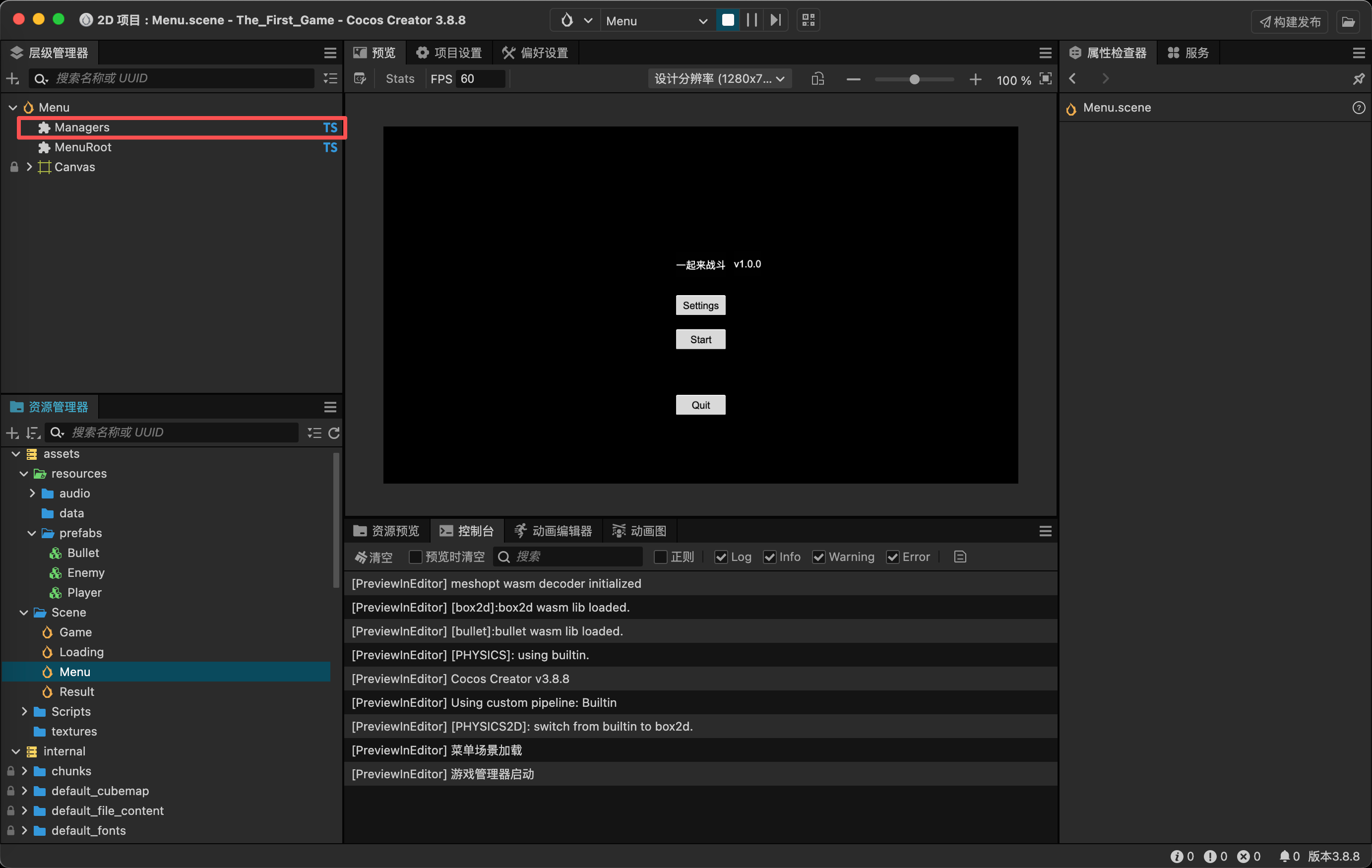
Task: Click add node plus icon in hierarchy
Action: pyautogui.click(x=12, y=79)
